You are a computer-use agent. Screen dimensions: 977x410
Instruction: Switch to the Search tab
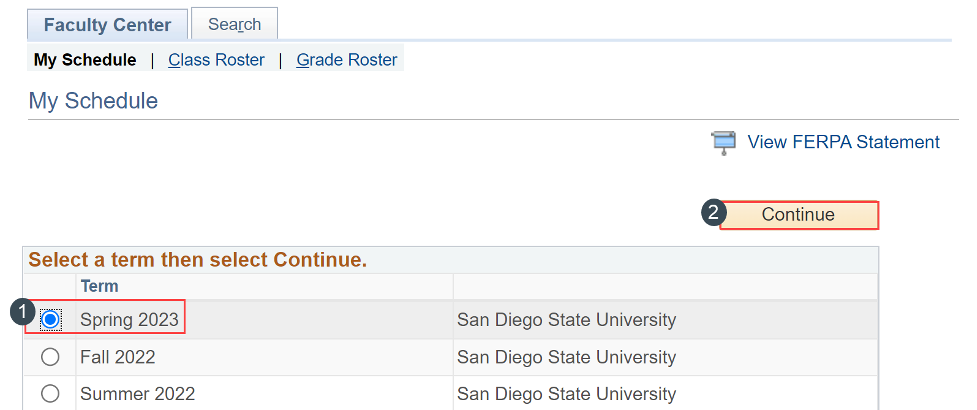click(x=234, y=24)
